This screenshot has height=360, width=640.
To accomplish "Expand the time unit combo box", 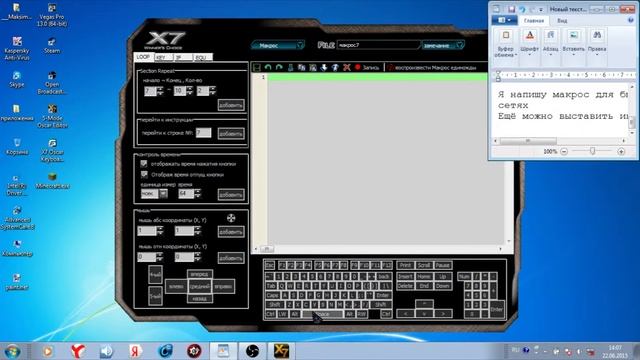I will click(163, 193).
